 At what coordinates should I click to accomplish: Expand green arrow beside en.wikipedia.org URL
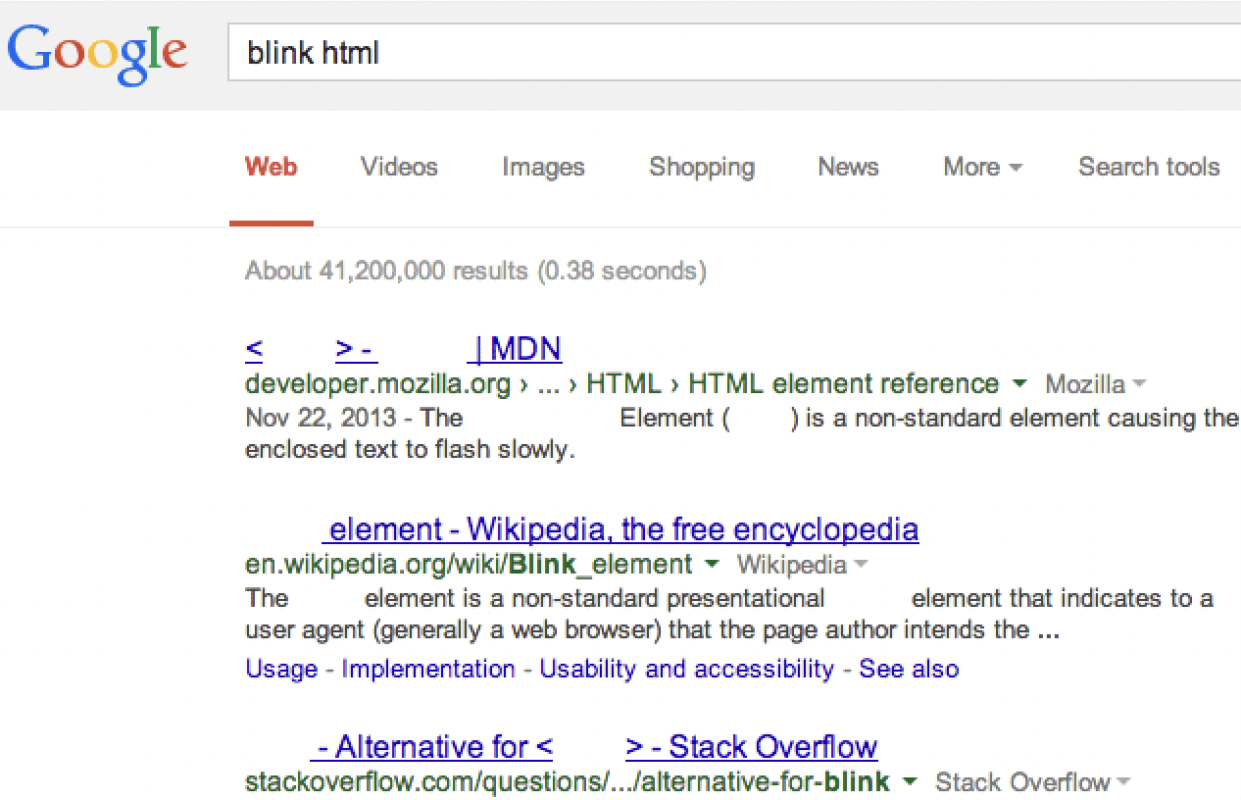711,565
